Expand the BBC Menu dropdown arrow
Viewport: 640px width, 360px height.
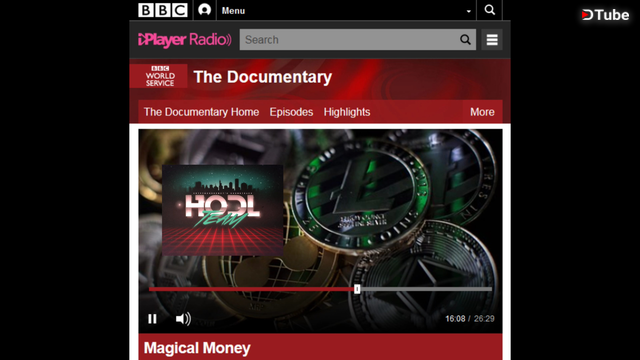pos(469,11)
